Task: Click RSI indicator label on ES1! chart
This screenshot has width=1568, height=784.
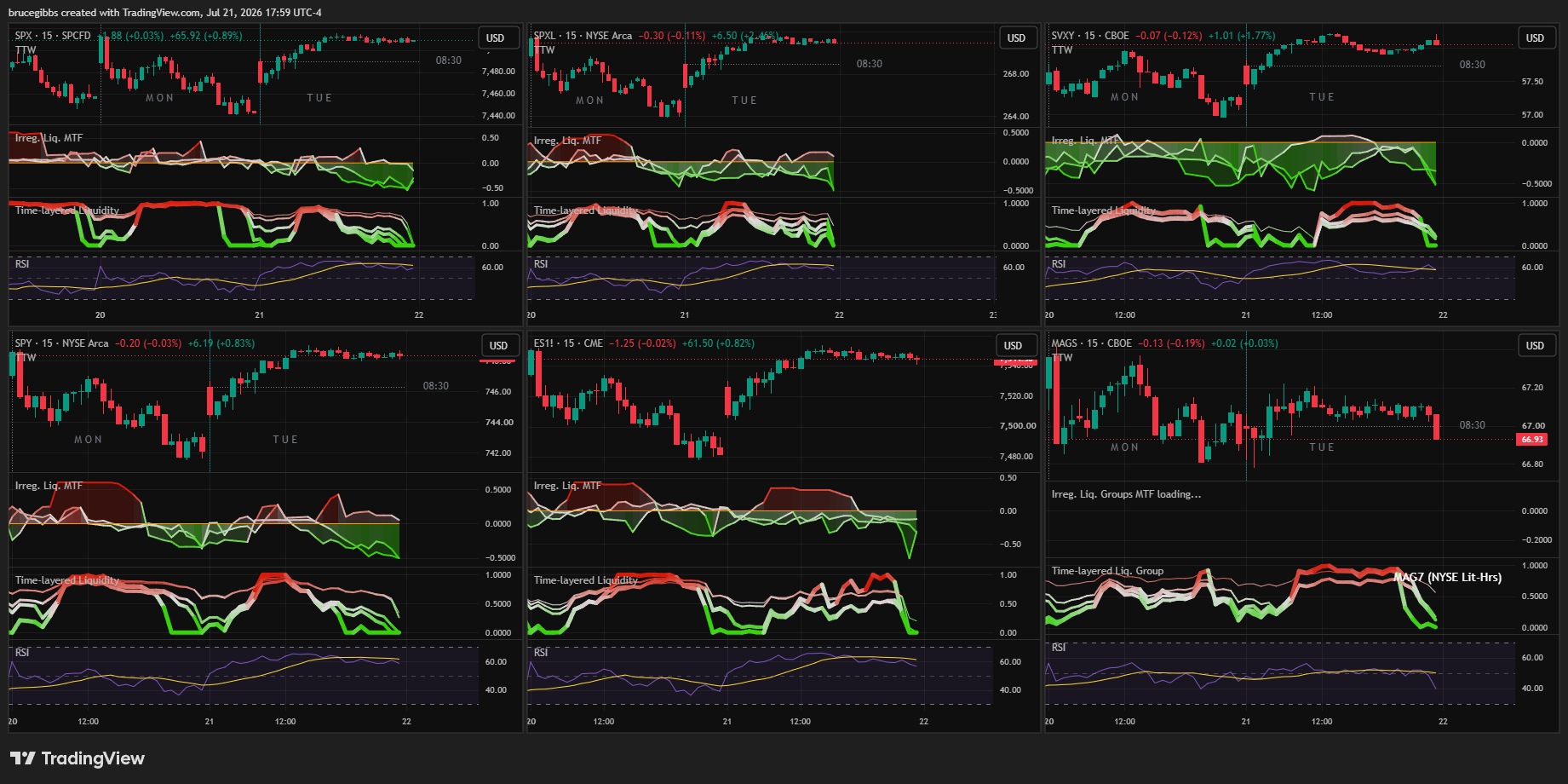Action: coord(541,653)
